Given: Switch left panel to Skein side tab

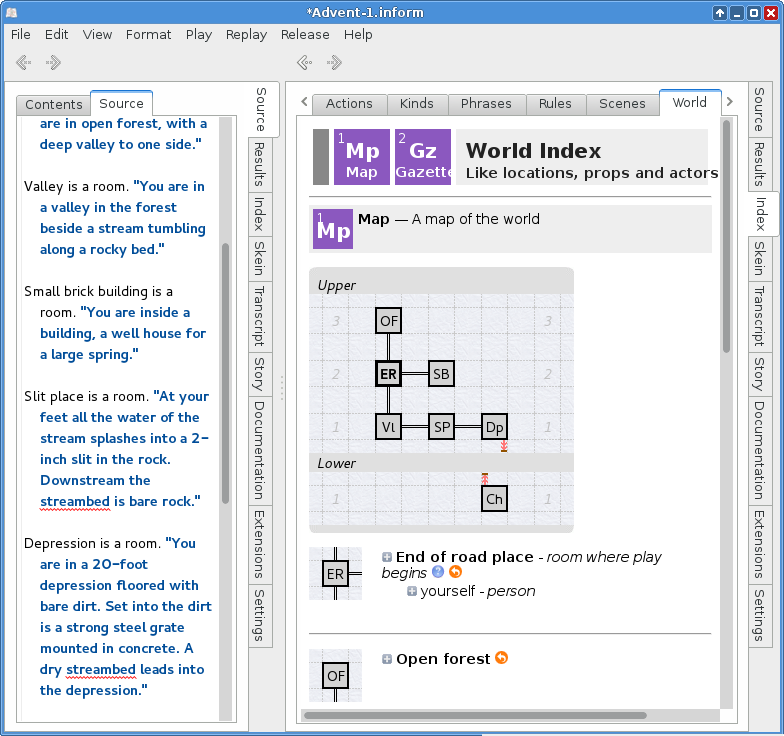Looking at the screenshot, I should coord(260,258).
